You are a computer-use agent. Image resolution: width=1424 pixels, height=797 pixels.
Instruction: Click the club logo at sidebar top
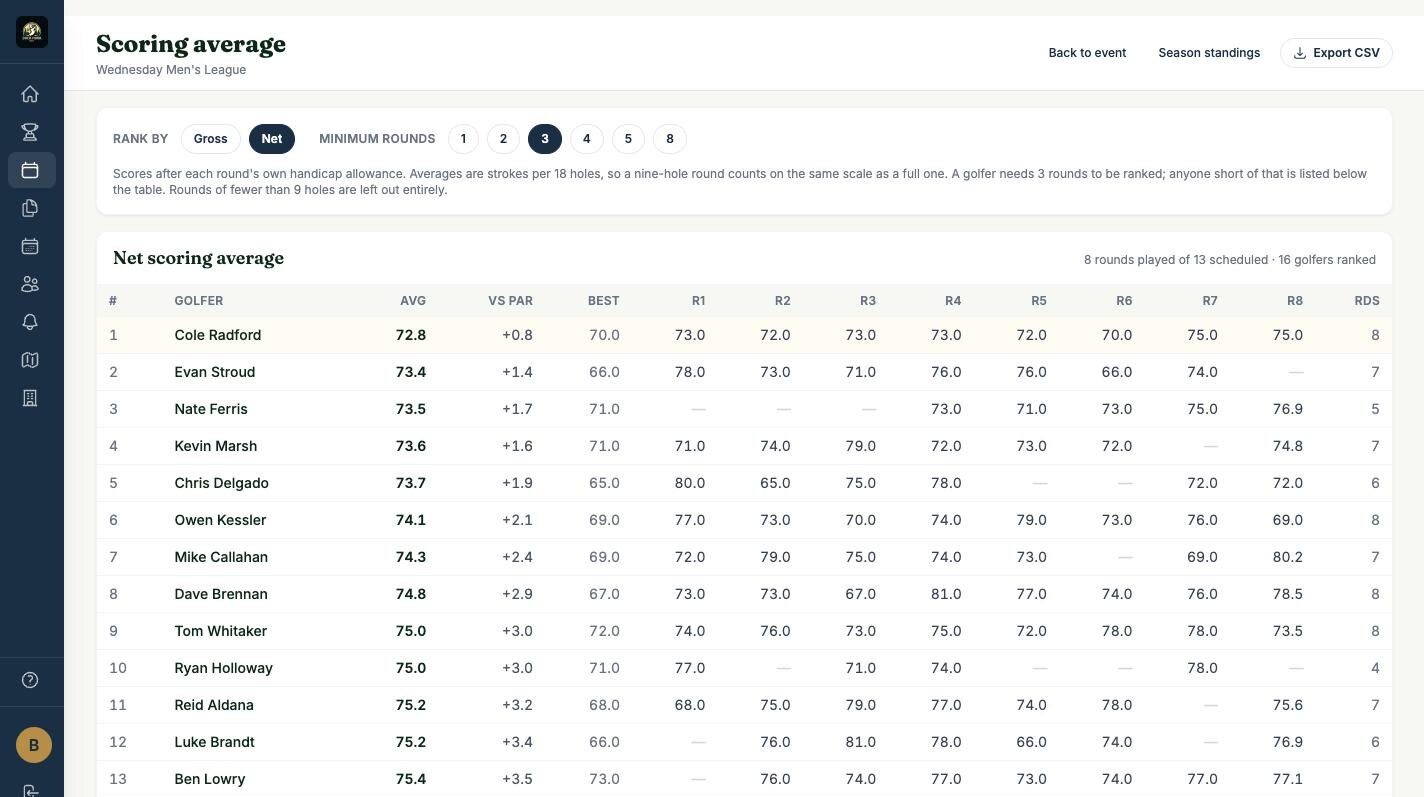point(32,32)
